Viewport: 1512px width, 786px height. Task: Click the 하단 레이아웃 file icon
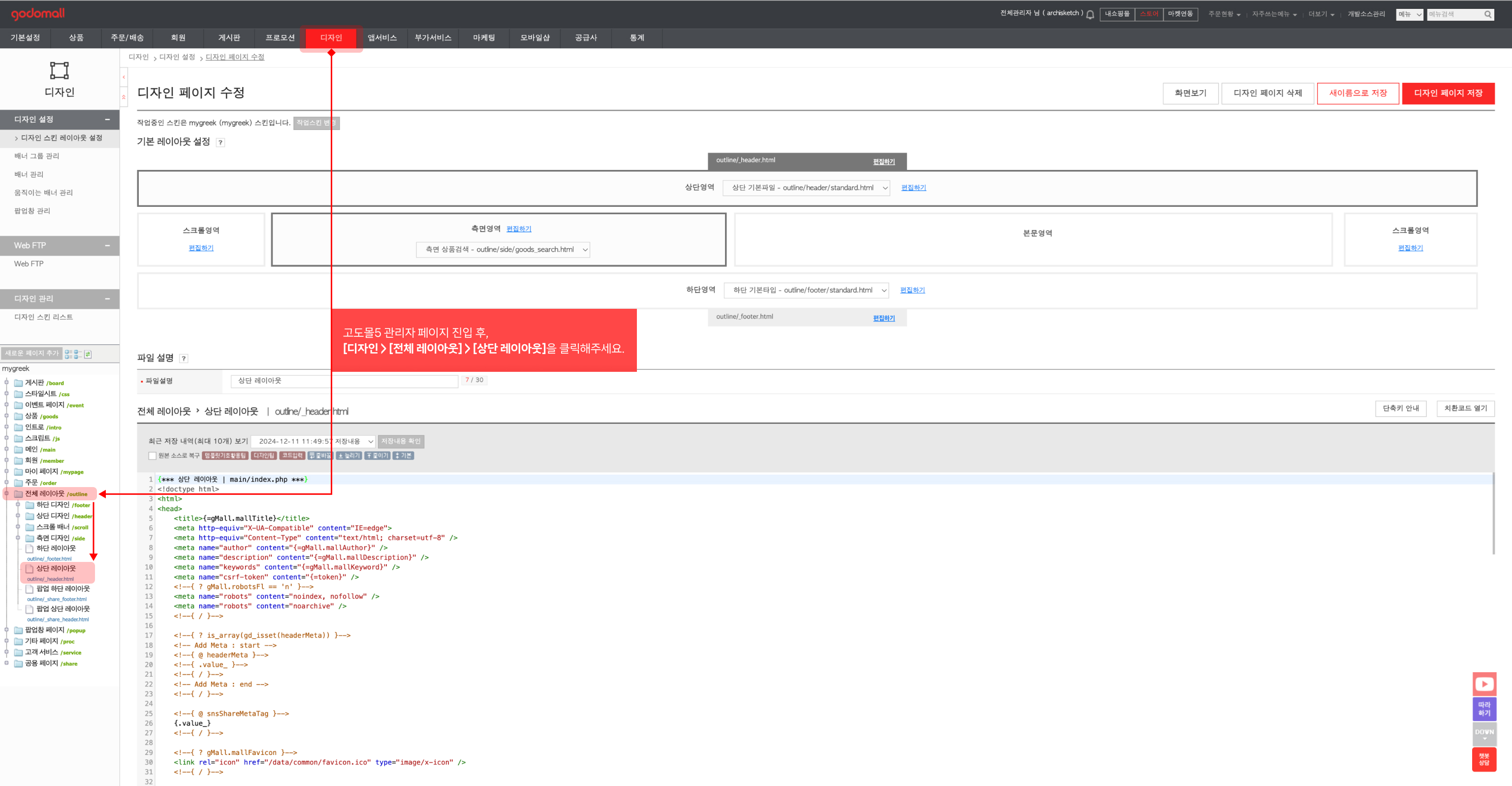coord(30,549)
